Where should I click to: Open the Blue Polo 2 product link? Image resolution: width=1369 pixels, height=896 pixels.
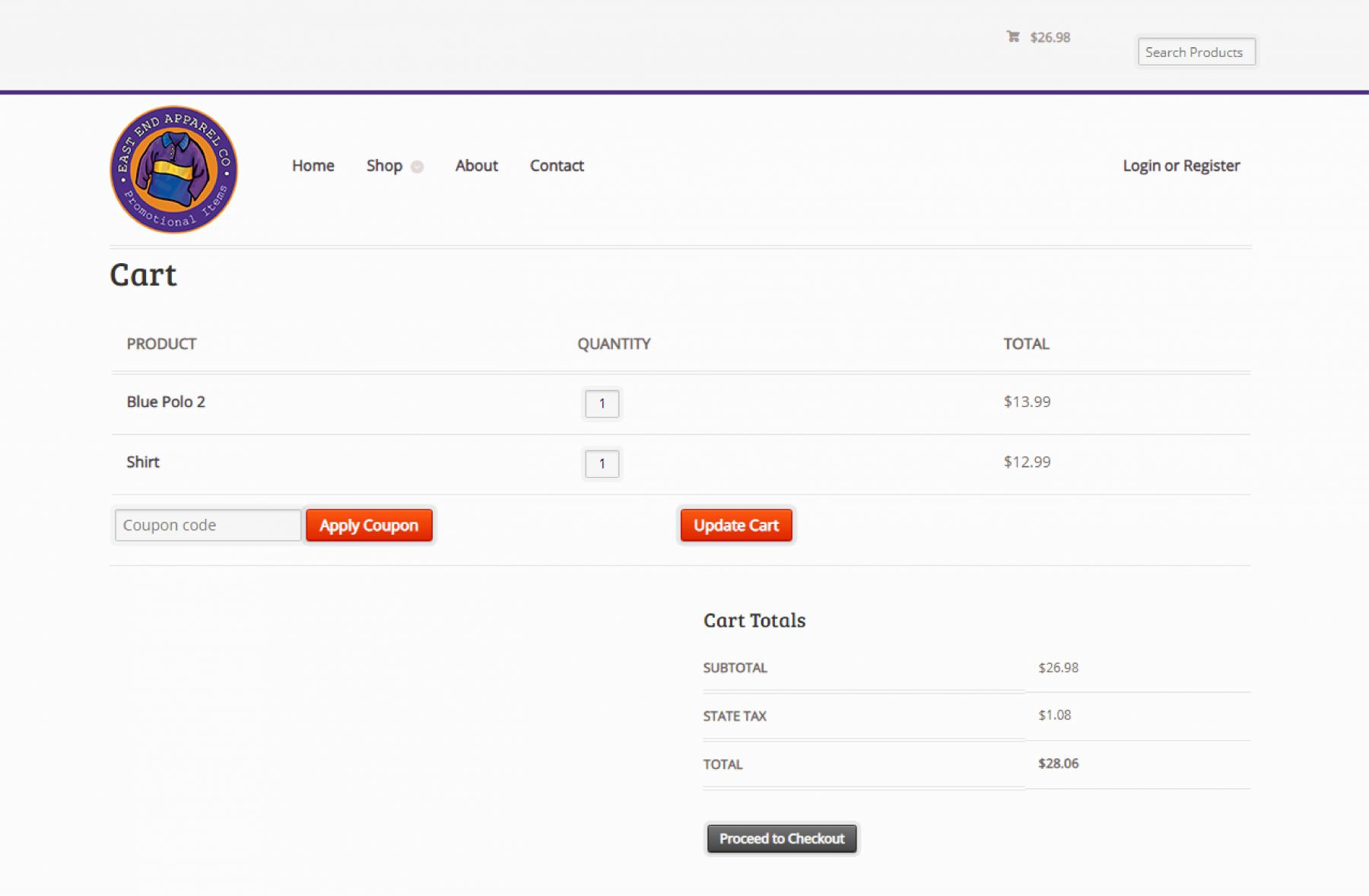(166, 402)
